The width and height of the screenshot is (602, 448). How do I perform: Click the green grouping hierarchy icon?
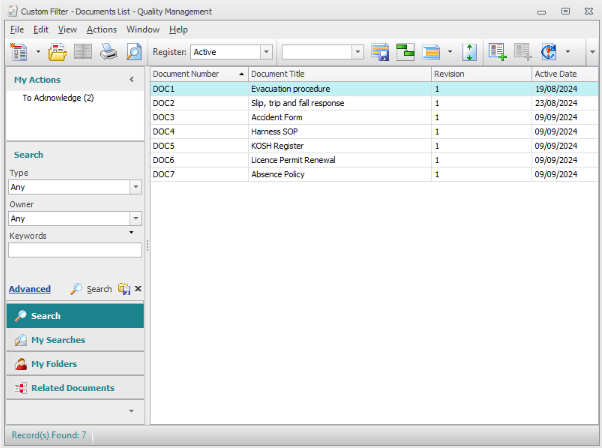[405, 52]
